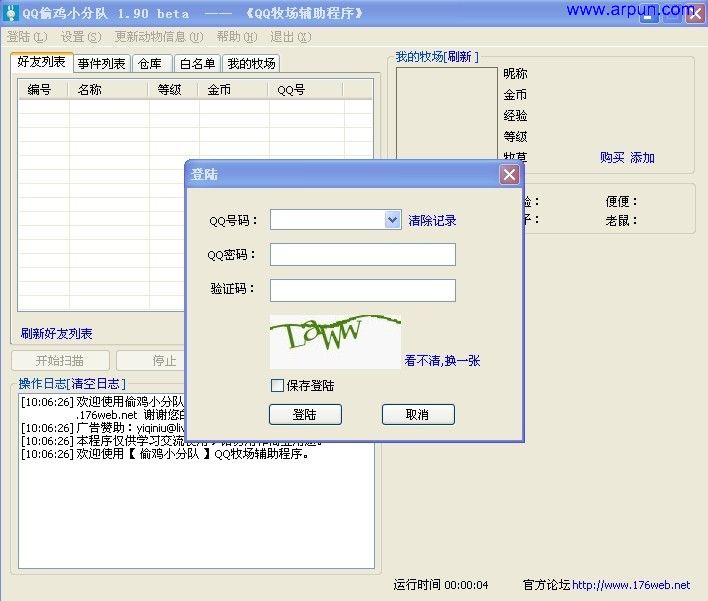Expand the QQ号码 dropdown list

tap(392, 220)
